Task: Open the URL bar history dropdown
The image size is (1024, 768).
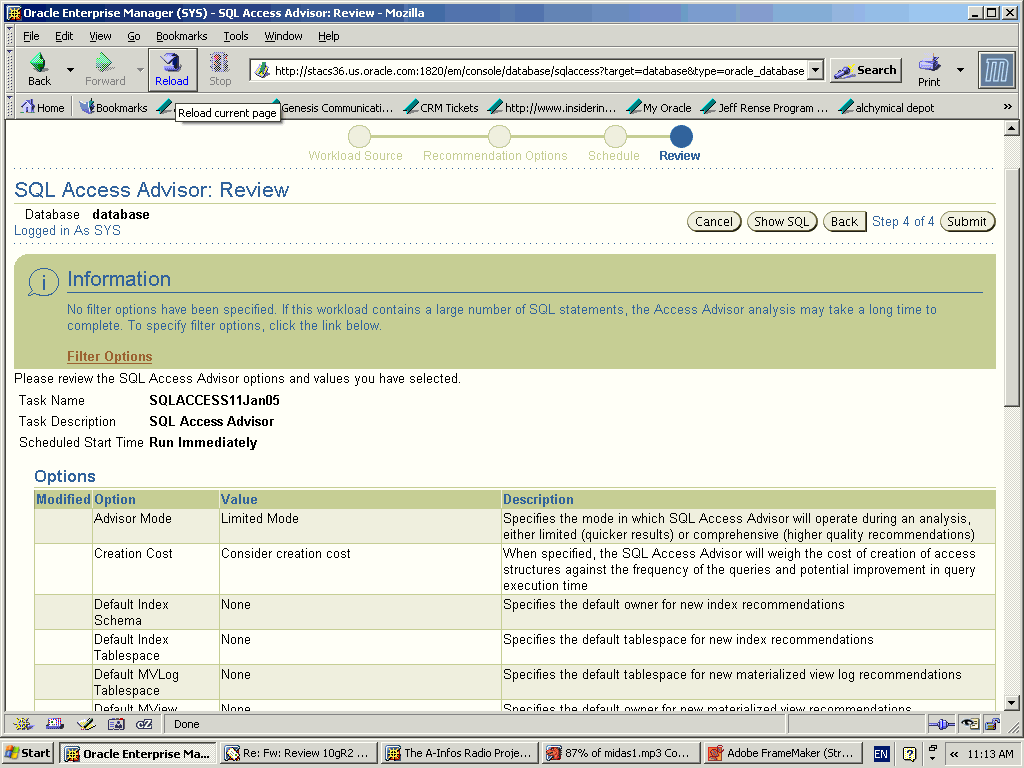Action: (x=815, y=70)
